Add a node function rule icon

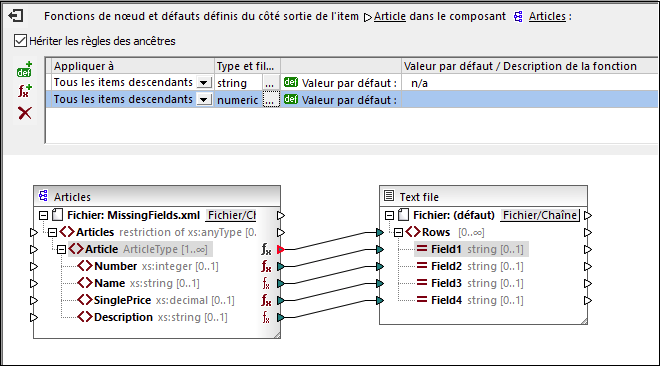pyautogui.click(x=24, y=90)
